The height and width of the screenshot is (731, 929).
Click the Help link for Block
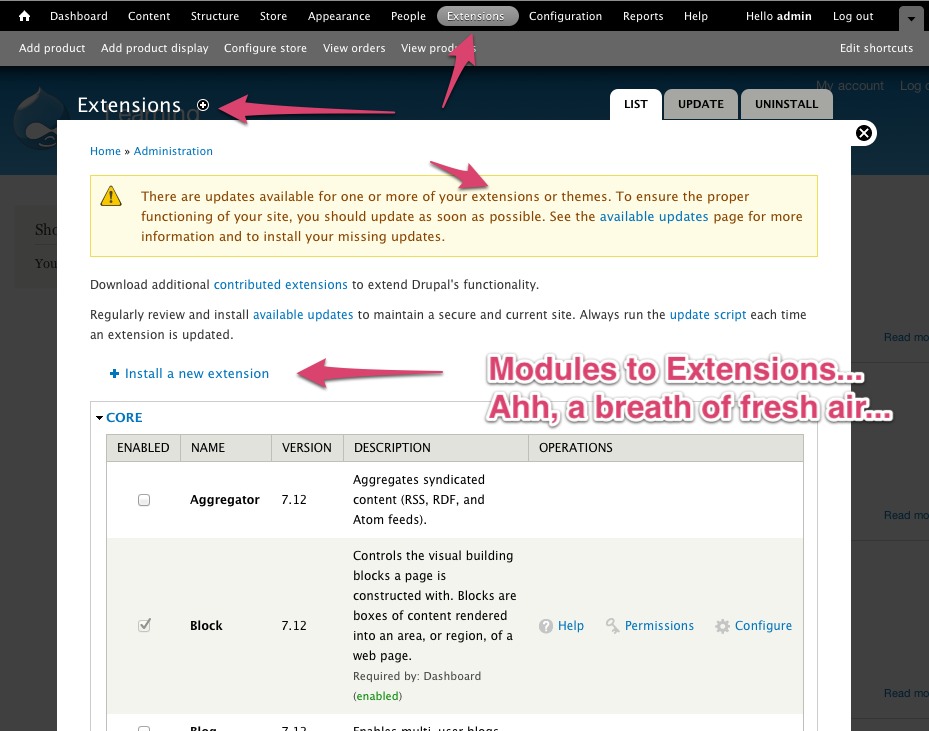click(x=571, y=626)
